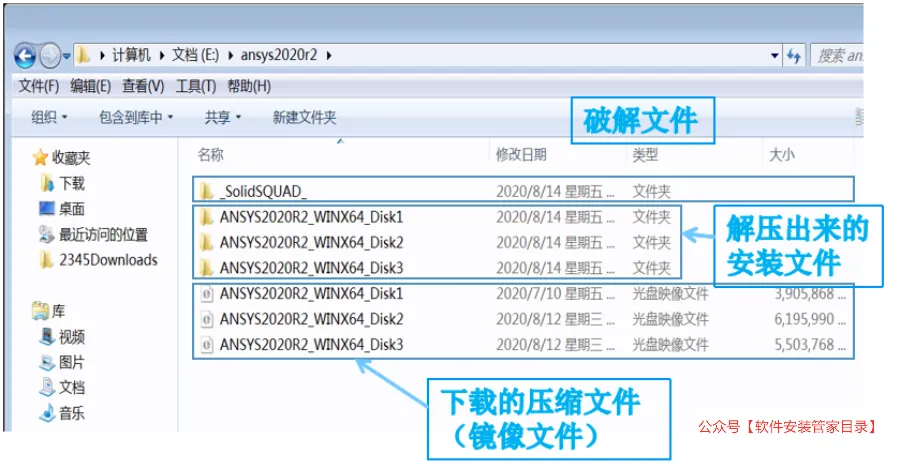
Task: Click the 收藏夹 label in sidebar
Action: pyautogui.click(x=71, y=157)
